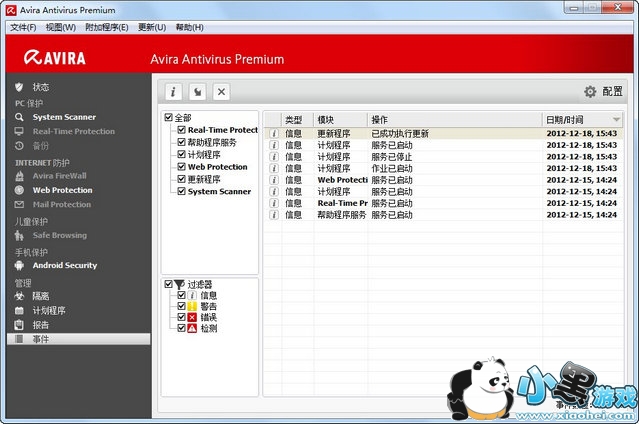Screen dimensions: 639x424
Task: Click the 日期/时间 sort arrow
Action: [x=616, y=119]
